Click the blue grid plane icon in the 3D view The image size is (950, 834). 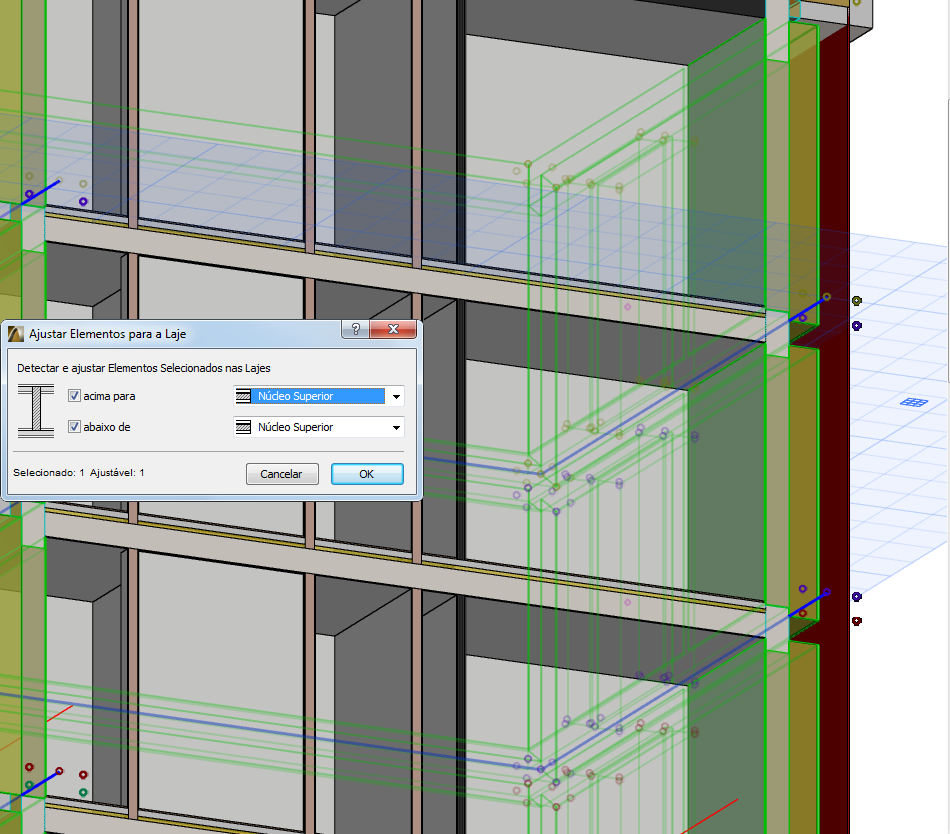(x=914, y=402)
